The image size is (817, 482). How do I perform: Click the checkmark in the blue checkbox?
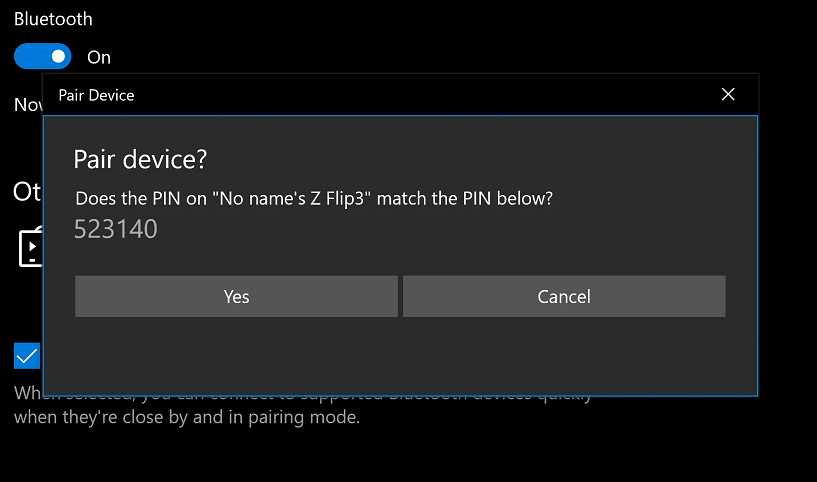click(27, 356)
